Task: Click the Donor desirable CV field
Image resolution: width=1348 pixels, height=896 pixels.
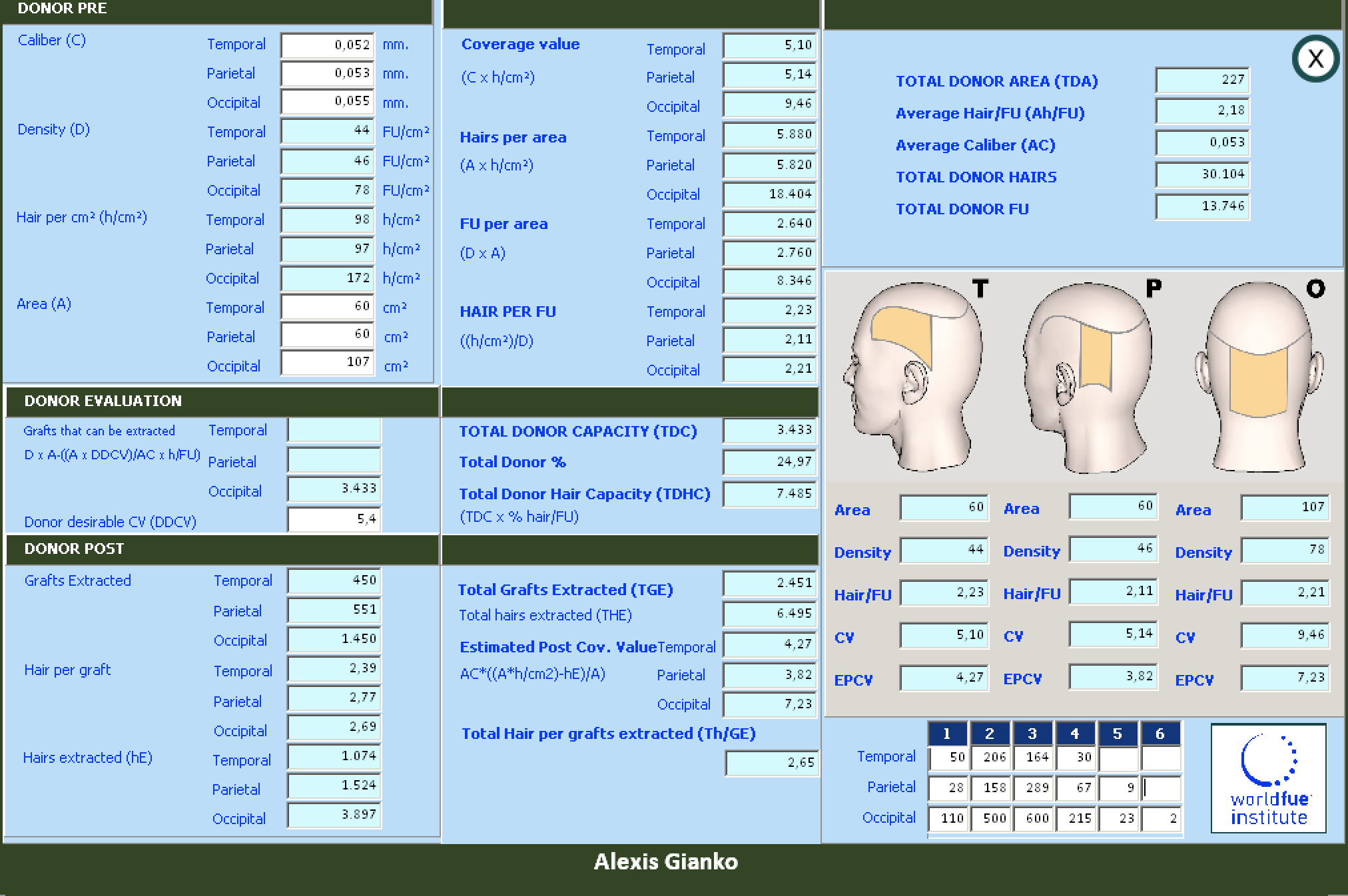Action: pyautogui.click(x=334, y=519)
